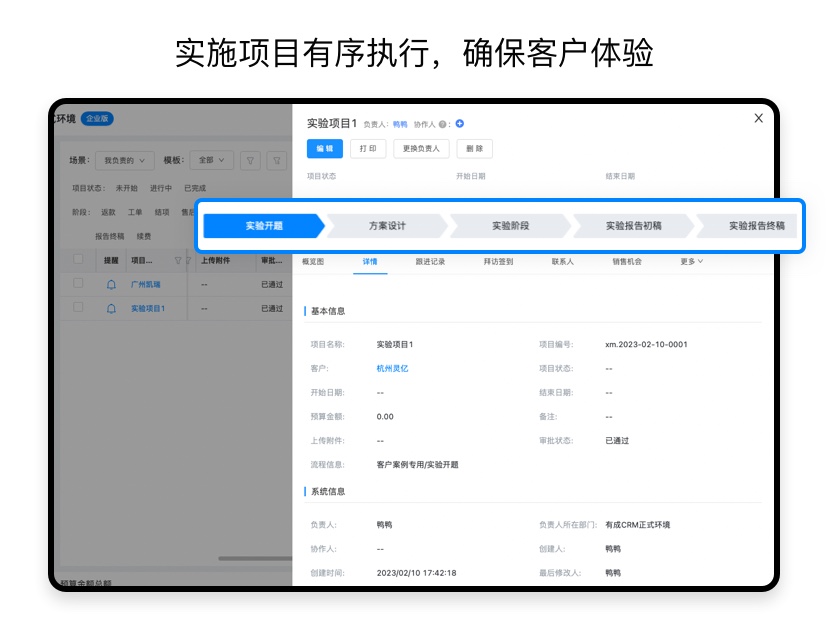Filter stage by 结项
Viewport: 828px width, 625px height.
click(x=162, y=212)
